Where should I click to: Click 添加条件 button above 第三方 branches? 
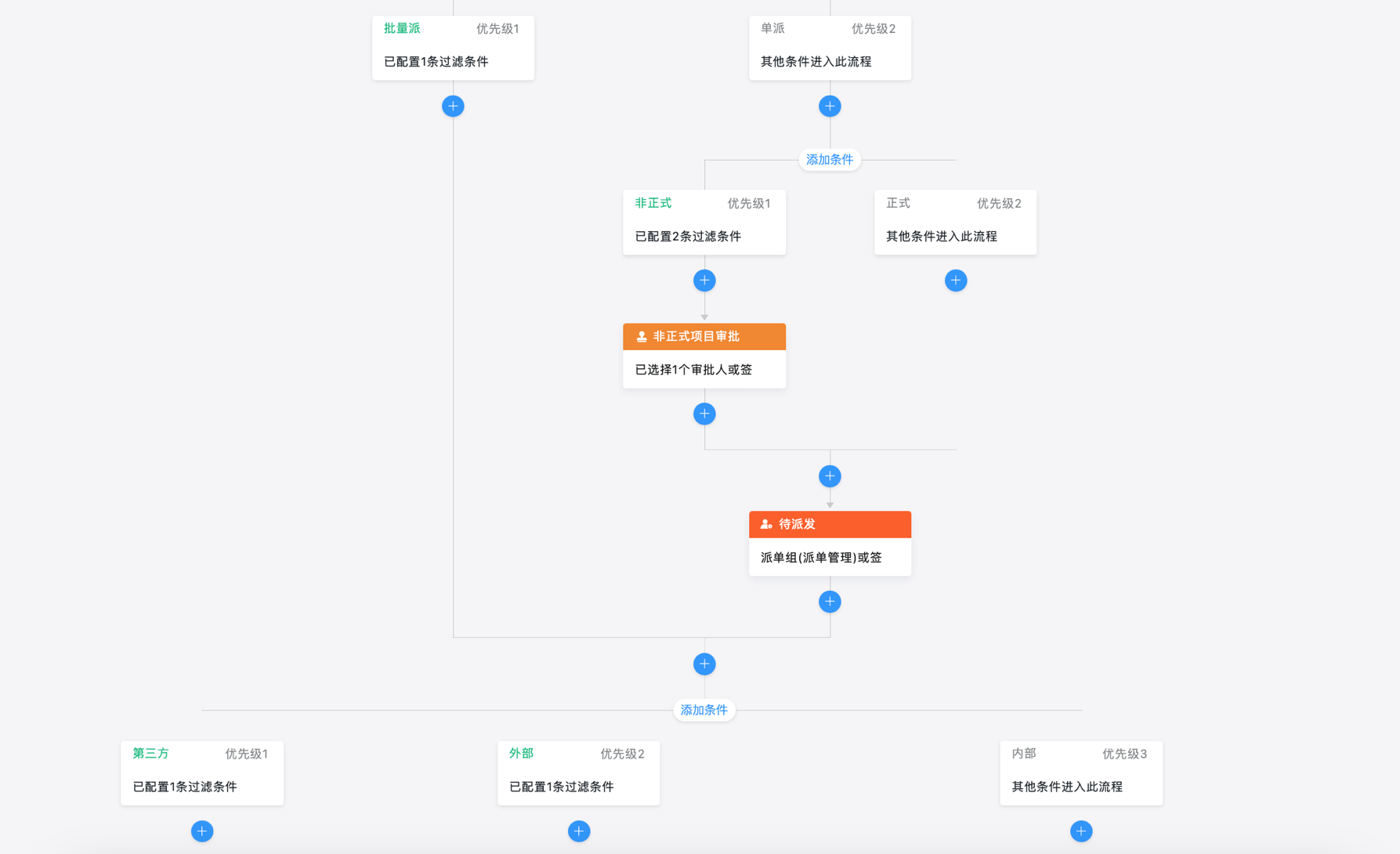coord(704,711)
